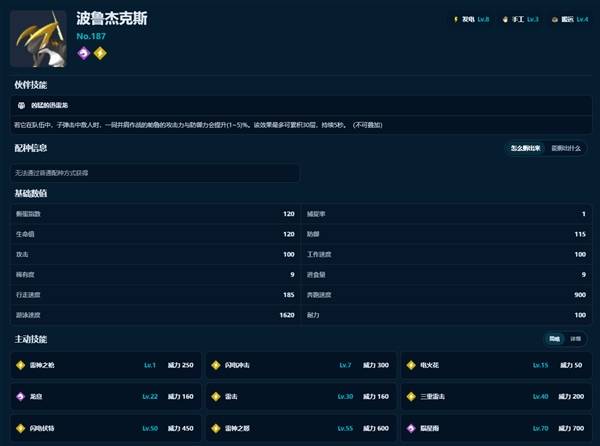Image resolution: width=600 pixels, height=446 pixels.
Task: Click the electric icon of 三重雷击 skill
Action: 411,397
